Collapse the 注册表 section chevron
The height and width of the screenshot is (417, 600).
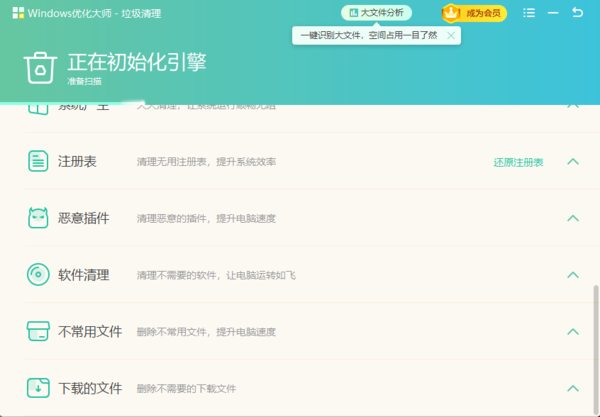[573, 161]
